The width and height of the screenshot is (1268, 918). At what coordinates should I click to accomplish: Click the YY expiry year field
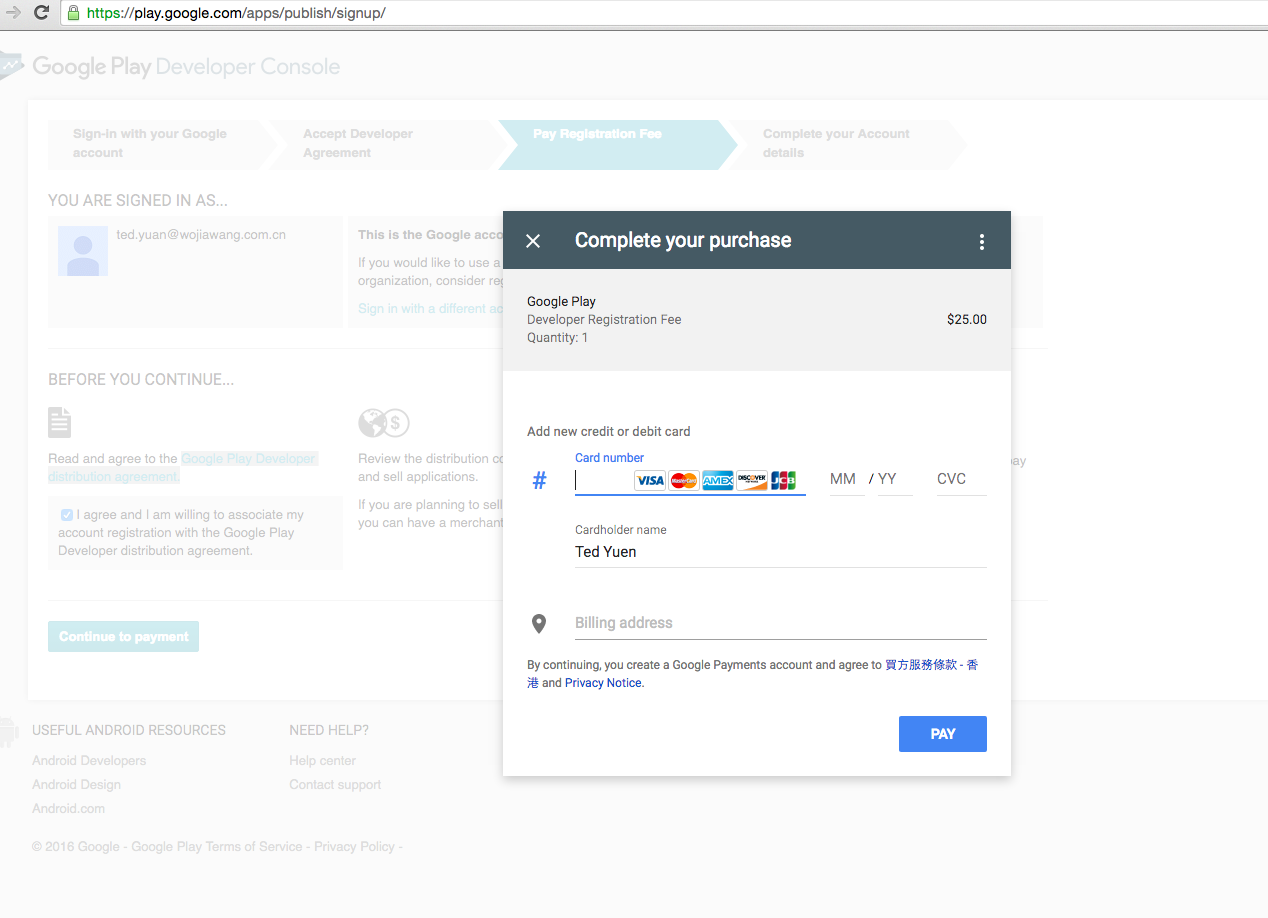pos(895,479)
